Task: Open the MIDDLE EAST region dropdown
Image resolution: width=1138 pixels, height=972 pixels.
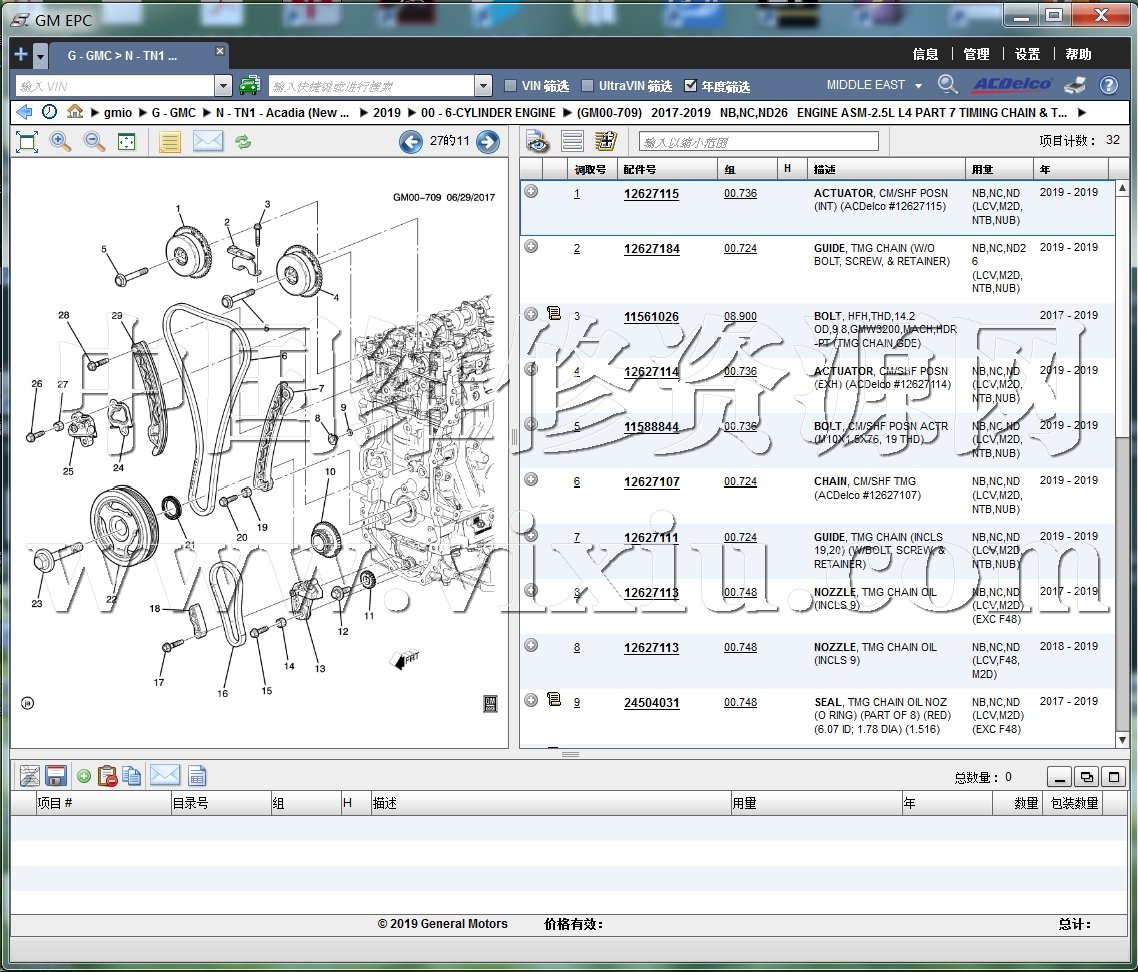Action: tap(874, 85)
